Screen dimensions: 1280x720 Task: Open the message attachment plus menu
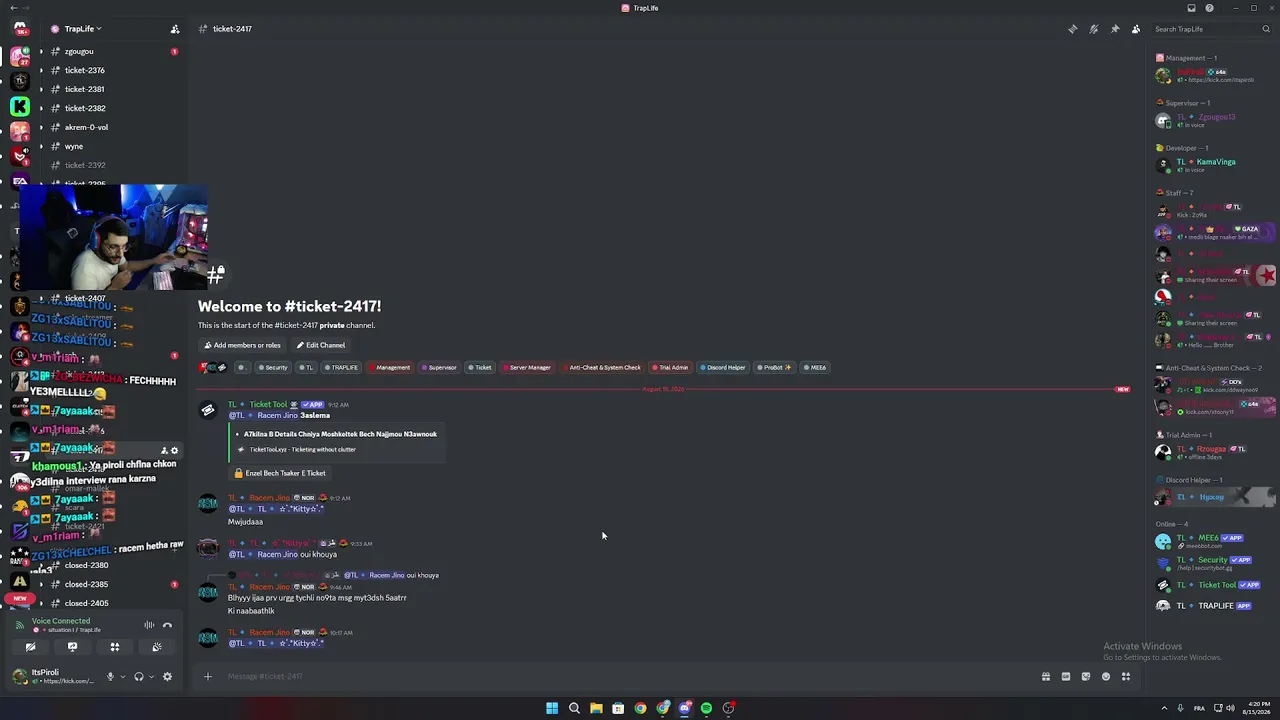(x=208, y=676)
